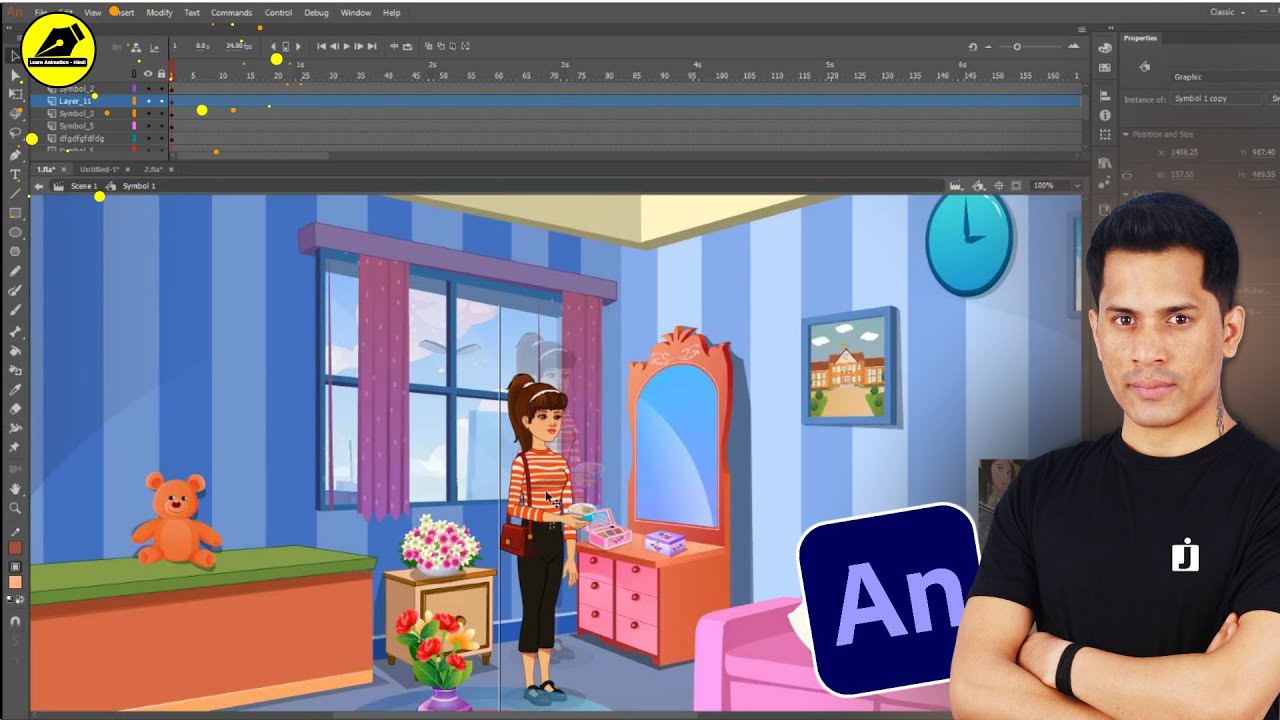Click the Edit Symbols icon above stage
This screenshot has height=720, width=1280.
click(x=978, y=186)
